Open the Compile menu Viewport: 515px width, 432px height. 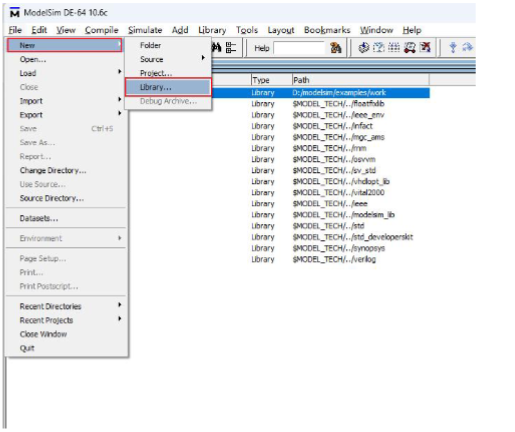point(102,30)
